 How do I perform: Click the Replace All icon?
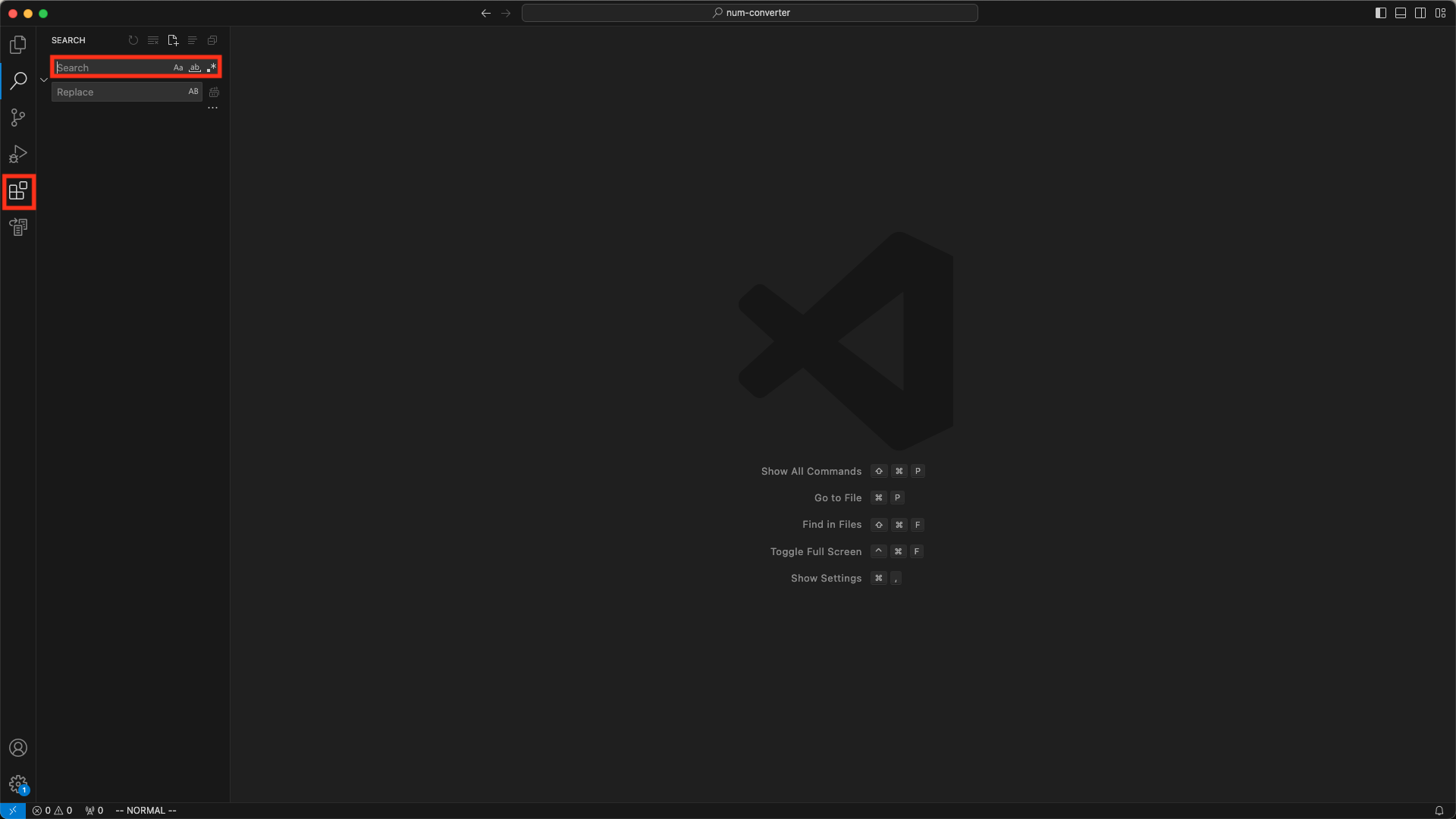pos(215,93)
